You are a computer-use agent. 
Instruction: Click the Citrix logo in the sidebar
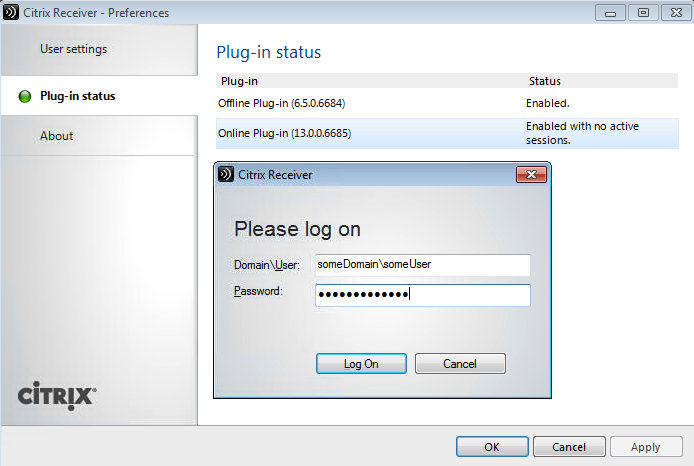[57, 395]
